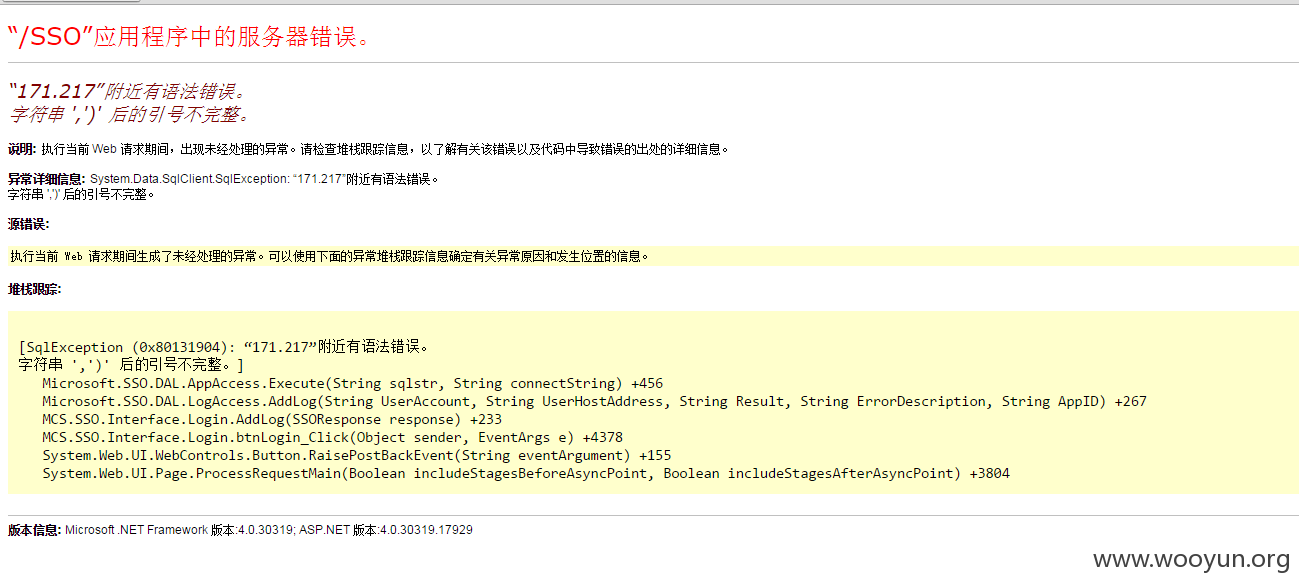This screenshot has width=1299, height=588.
Task: Click the Login.btnLogin_Click stack line
Action: pos(332,437)
